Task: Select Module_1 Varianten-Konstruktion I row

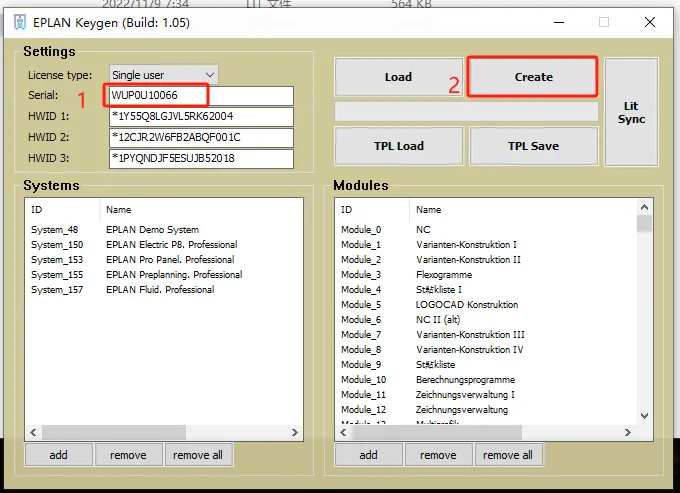Action: coord(486,245)
